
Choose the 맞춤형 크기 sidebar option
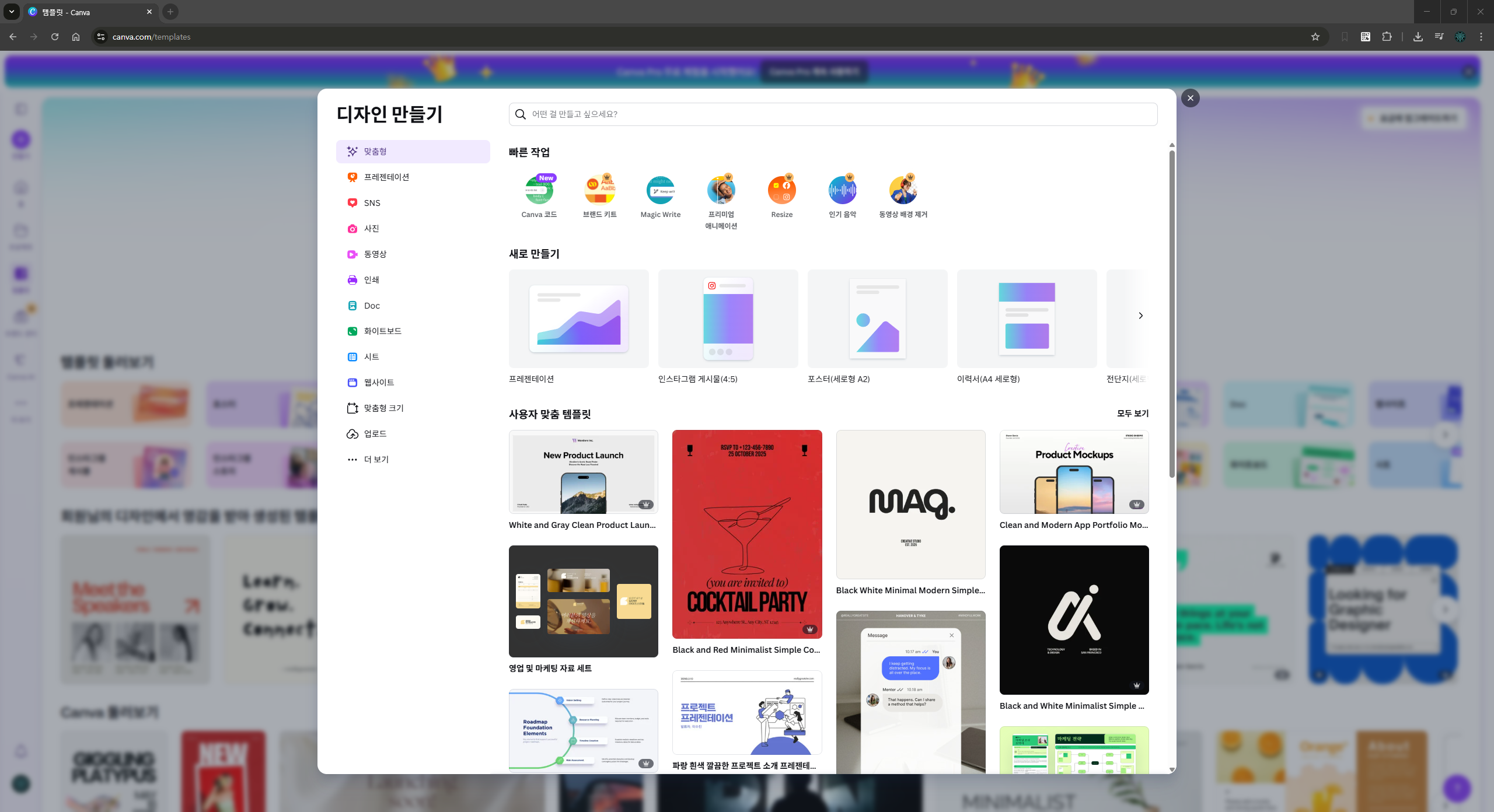click(x=383, y=408)
